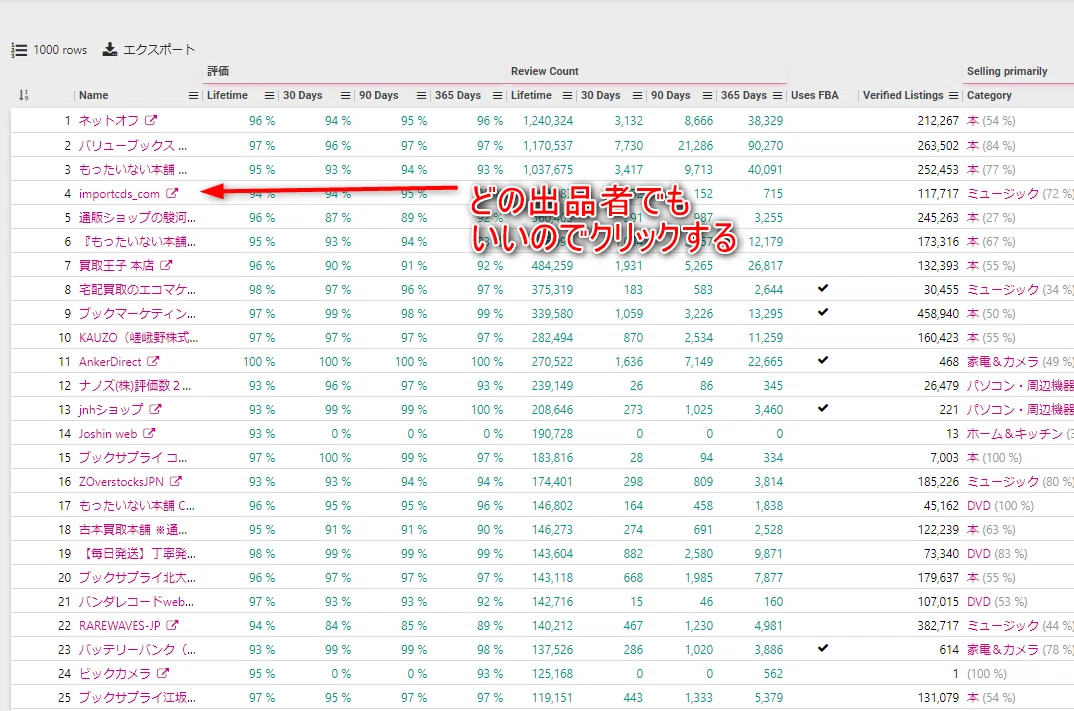Click Uses FBA checkmark for AnkerDirect row
The image size is (1074, 711).
[823, 360]
